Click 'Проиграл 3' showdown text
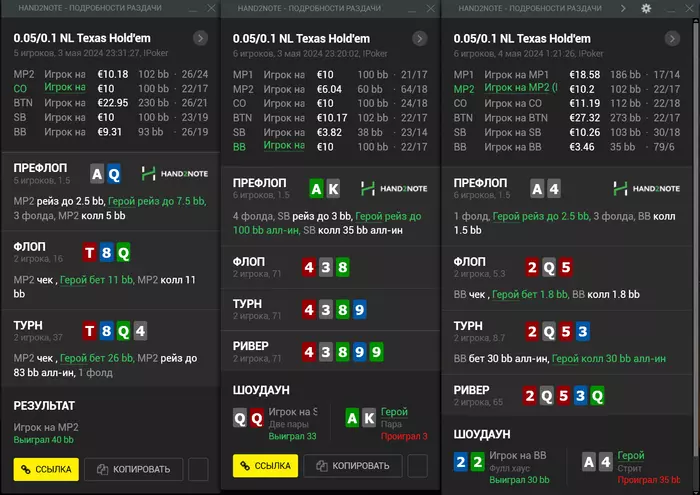 point(404,436)
